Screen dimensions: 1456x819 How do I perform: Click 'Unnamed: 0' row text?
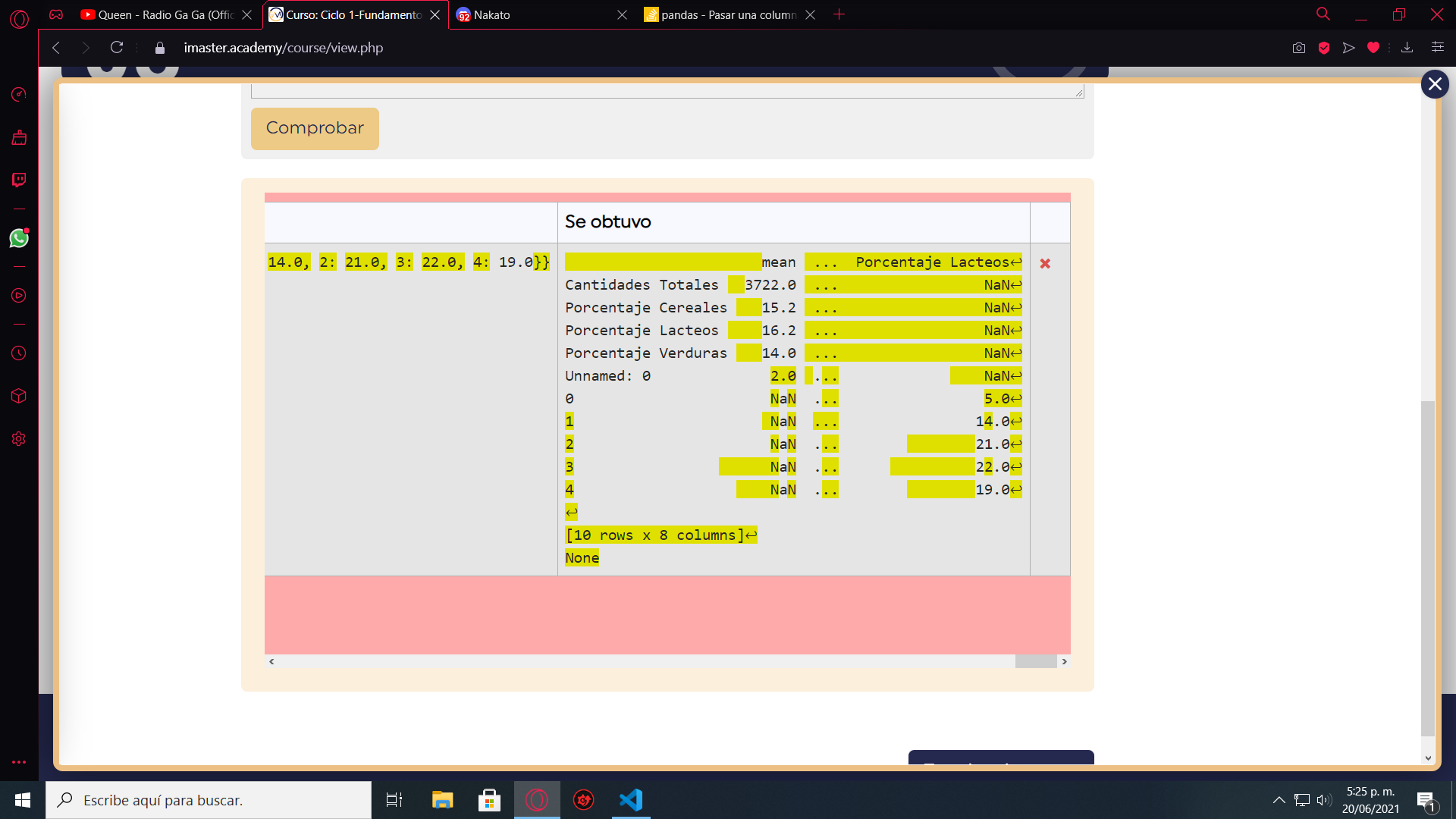pyautogui.click(x=607, y=376)
